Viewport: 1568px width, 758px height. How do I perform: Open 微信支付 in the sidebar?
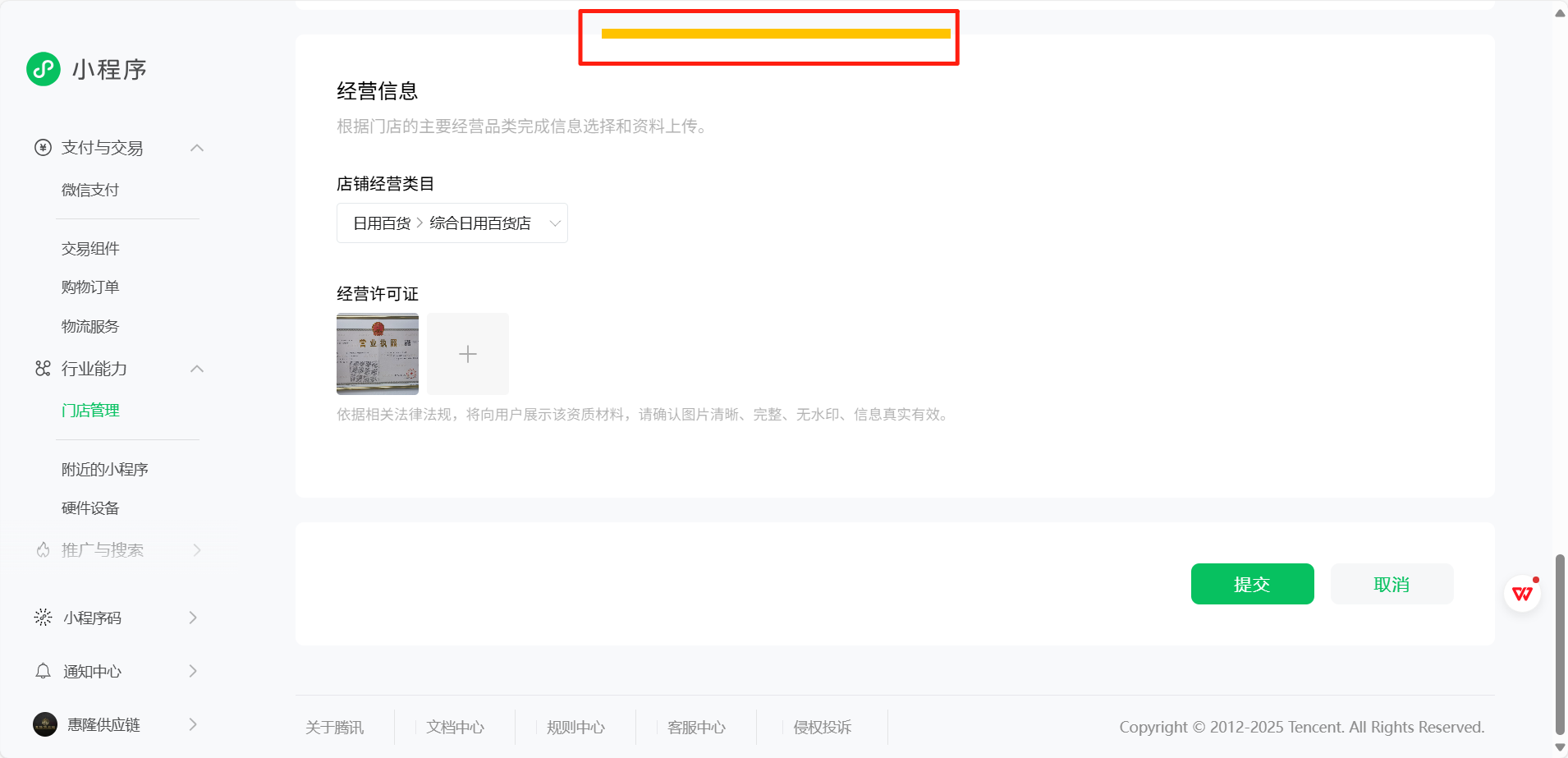(x=90, y=191)
